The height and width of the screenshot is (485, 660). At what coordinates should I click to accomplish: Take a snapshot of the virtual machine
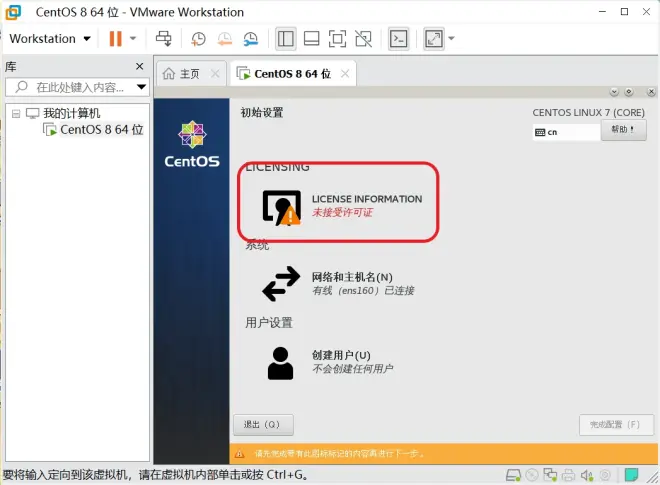click(x=198, y=39)
